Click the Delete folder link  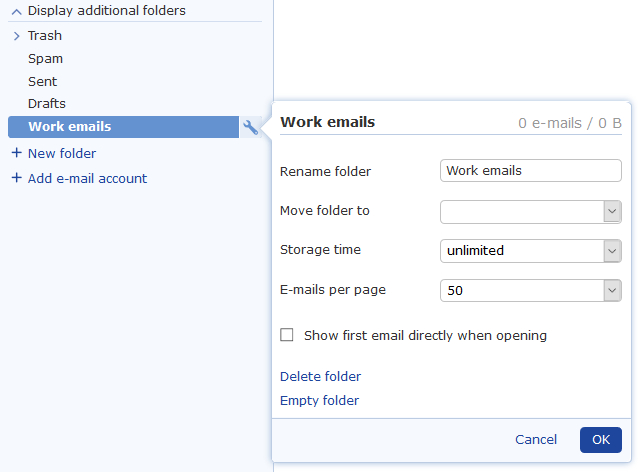pos(320,376)
